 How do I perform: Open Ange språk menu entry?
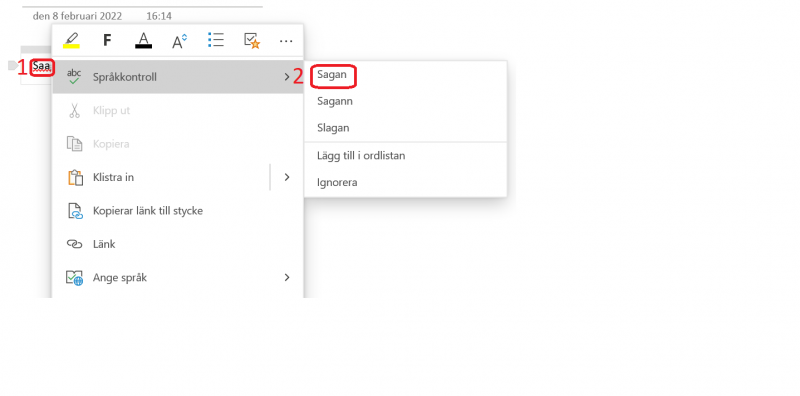[x=178, y=278]
